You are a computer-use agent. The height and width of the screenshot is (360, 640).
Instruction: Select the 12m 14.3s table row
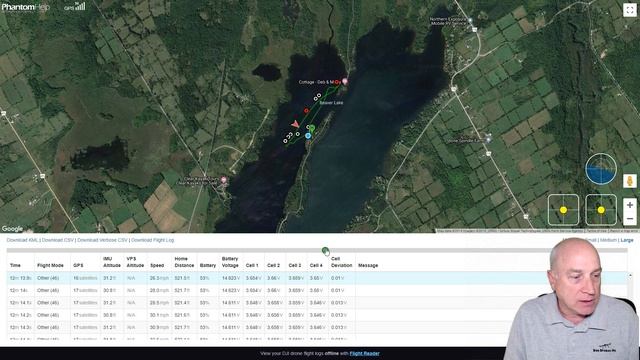pyautogui.click(x=317, y=327)
